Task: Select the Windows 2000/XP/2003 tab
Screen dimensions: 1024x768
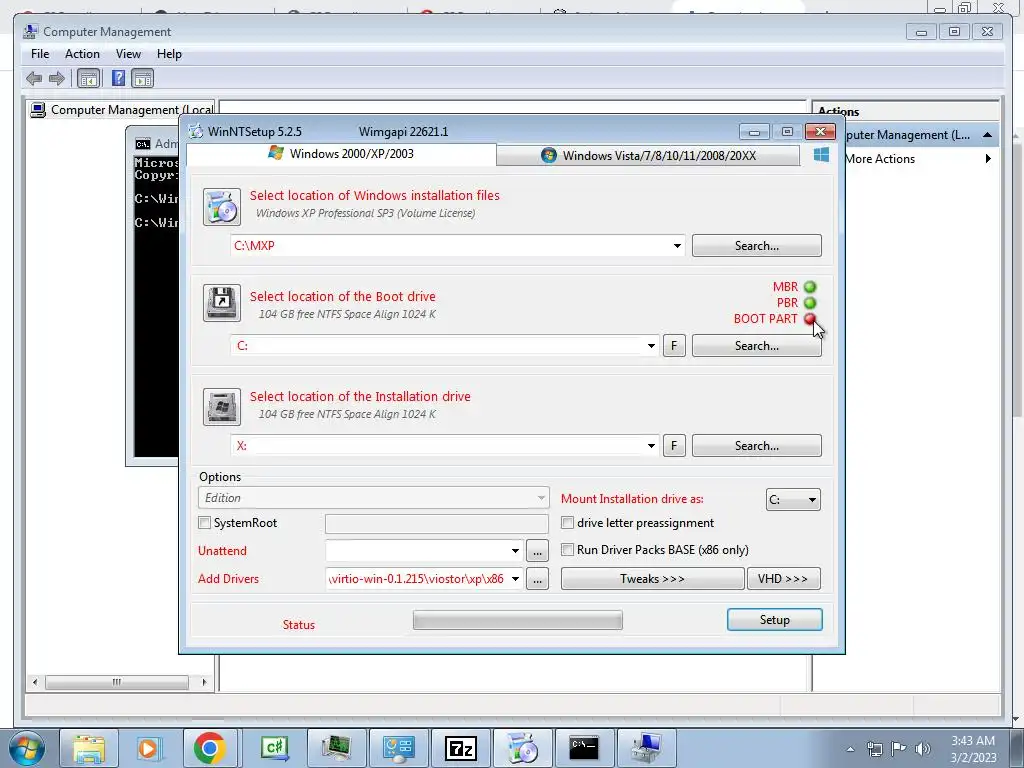Action: click(341, 154)
